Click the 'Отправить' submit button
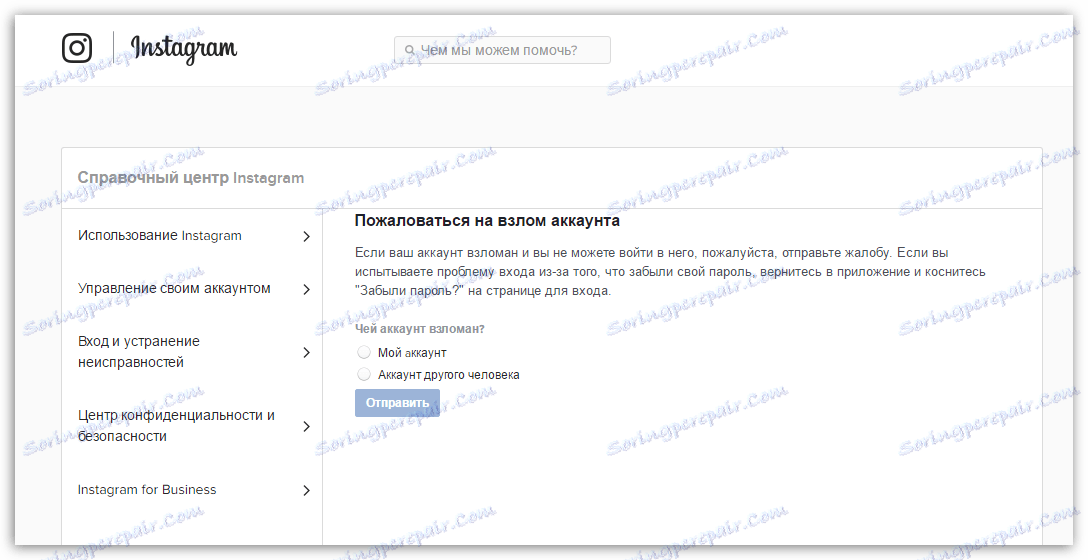Screen dimensions: 1088x560 398,402
